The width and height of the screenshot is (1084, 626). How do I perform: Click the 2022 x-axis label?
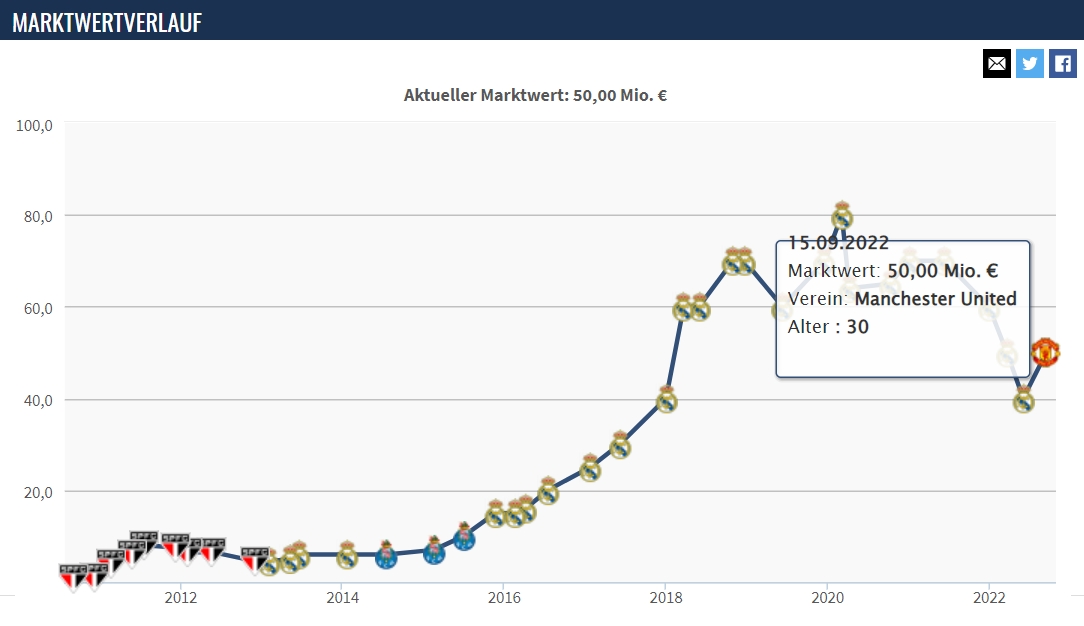(x=989, y=598)
